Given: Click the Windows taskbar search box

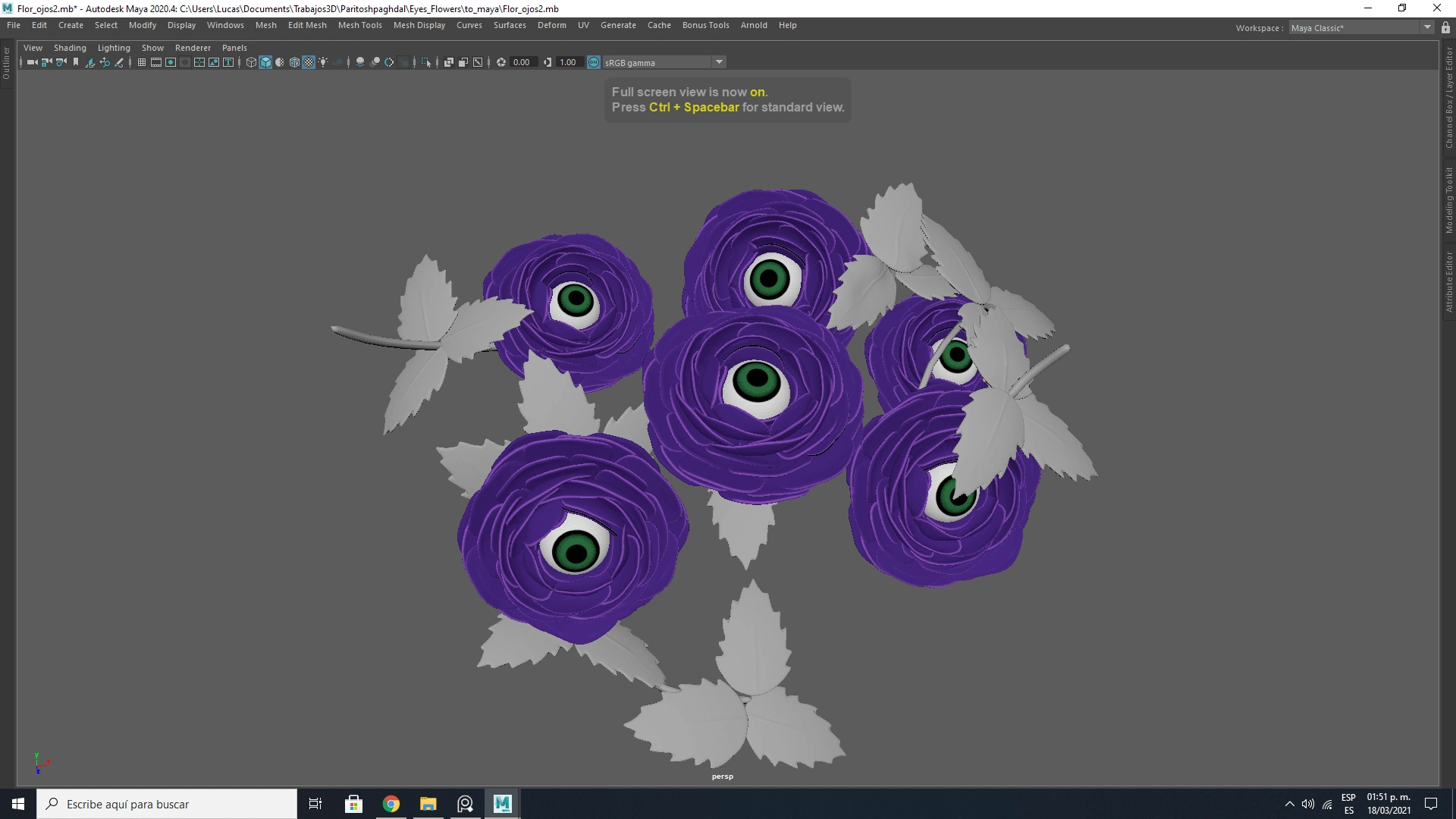Looking at the screenshot, I should coord(167,804).
